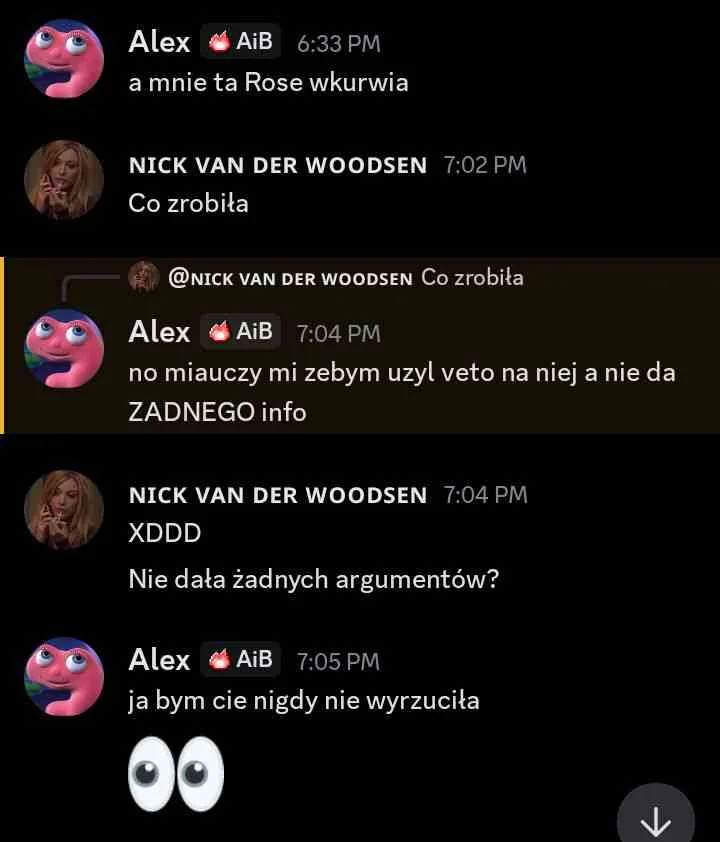Select message "a mnie ta Rose wkurwia"

pos(268,83)
